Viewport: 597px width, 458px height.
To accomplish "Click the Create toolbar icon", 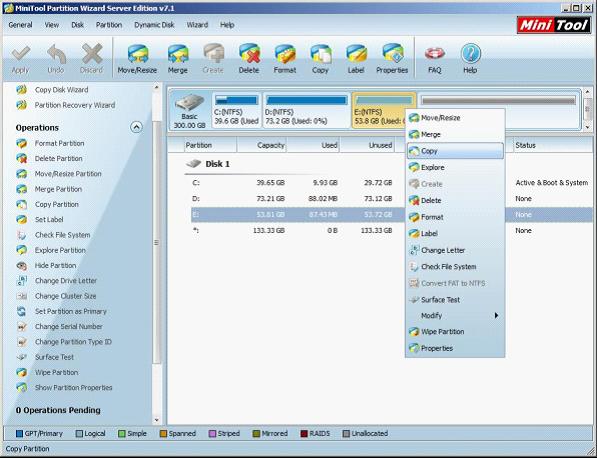I will pyautogui.click(x=213, y=59).
